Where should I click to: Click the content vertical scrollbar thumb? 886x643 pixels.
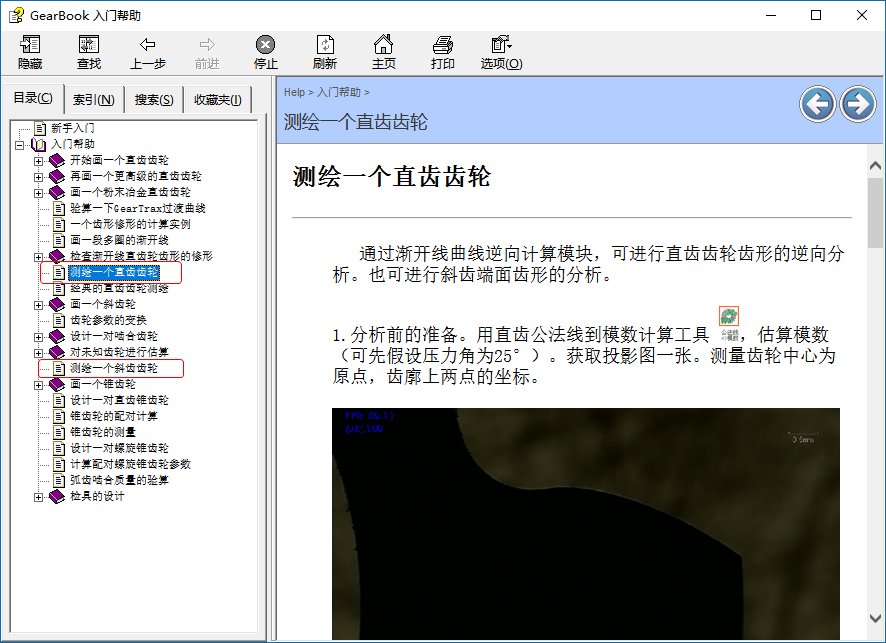coord(875,213)
